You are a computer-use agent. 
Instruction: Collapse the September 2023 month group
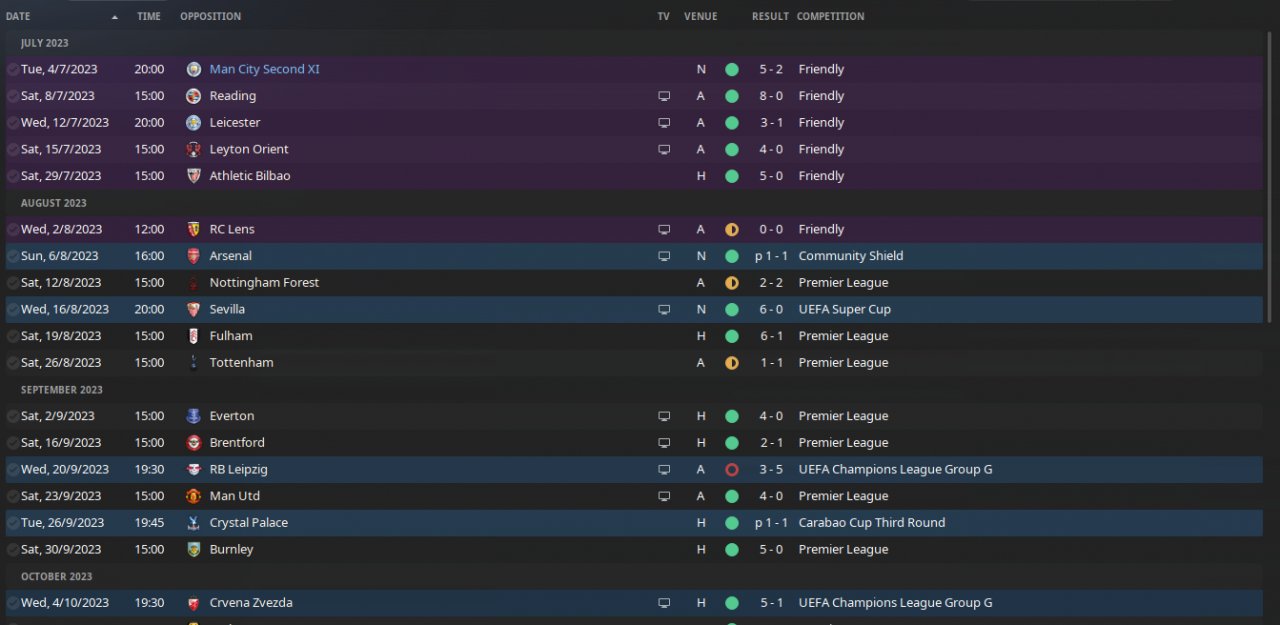tap(62, 389)
